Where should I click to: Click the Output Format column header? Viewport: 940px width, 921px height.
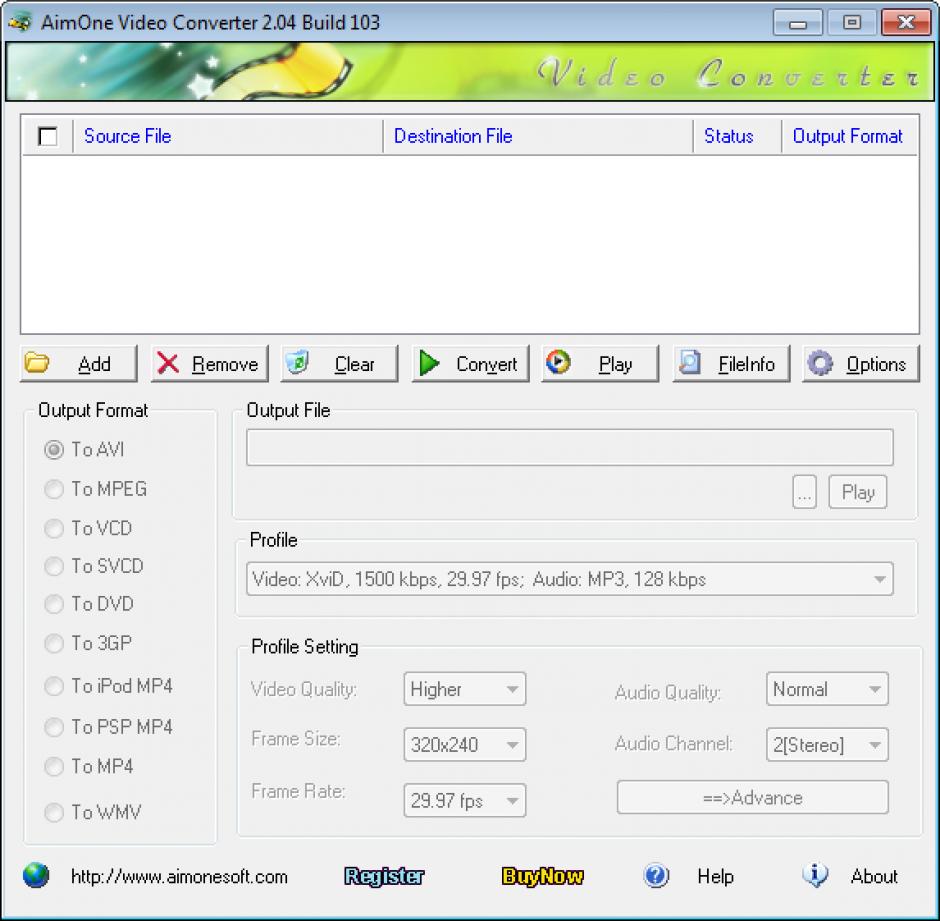click(849, 136)
